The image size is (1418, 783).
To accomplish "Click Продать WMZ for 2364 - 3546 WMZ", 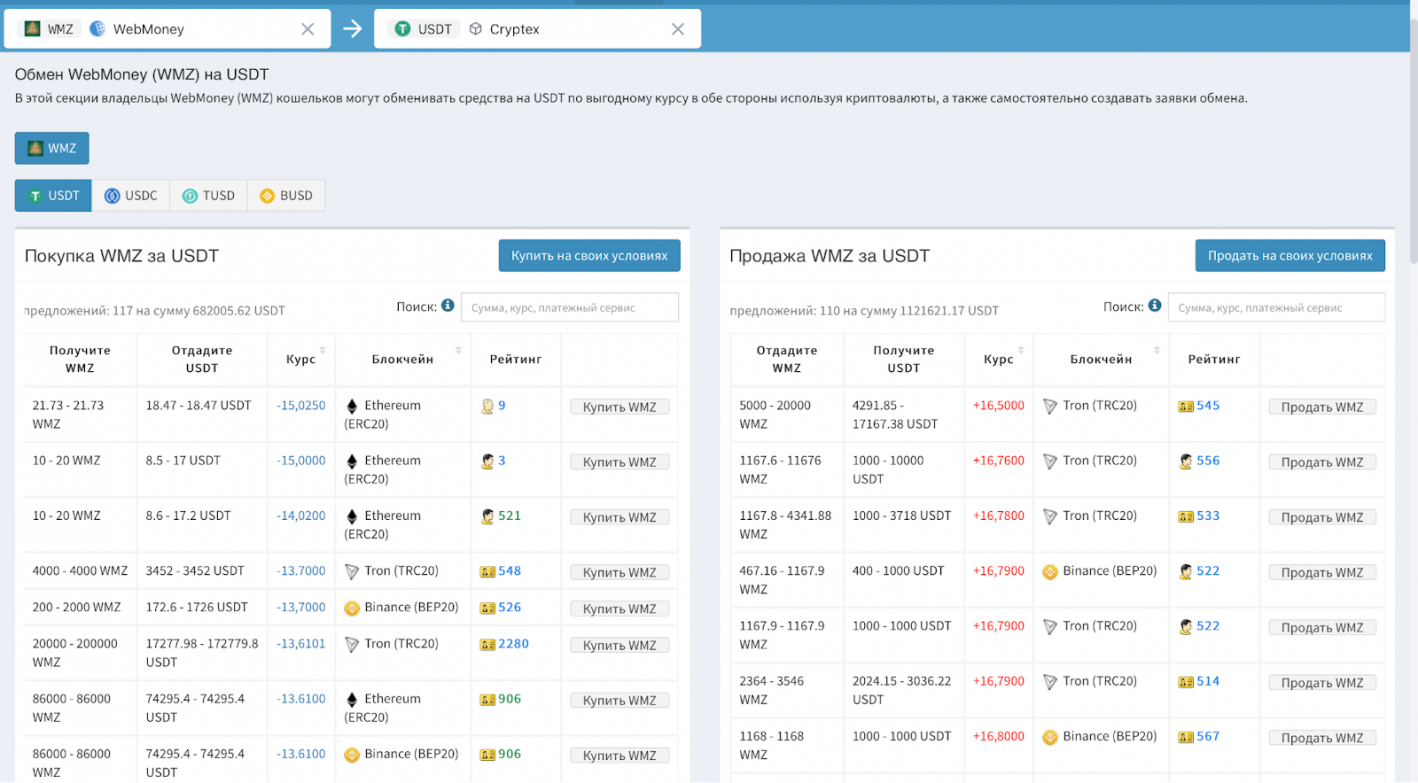I will (1322, 682).
